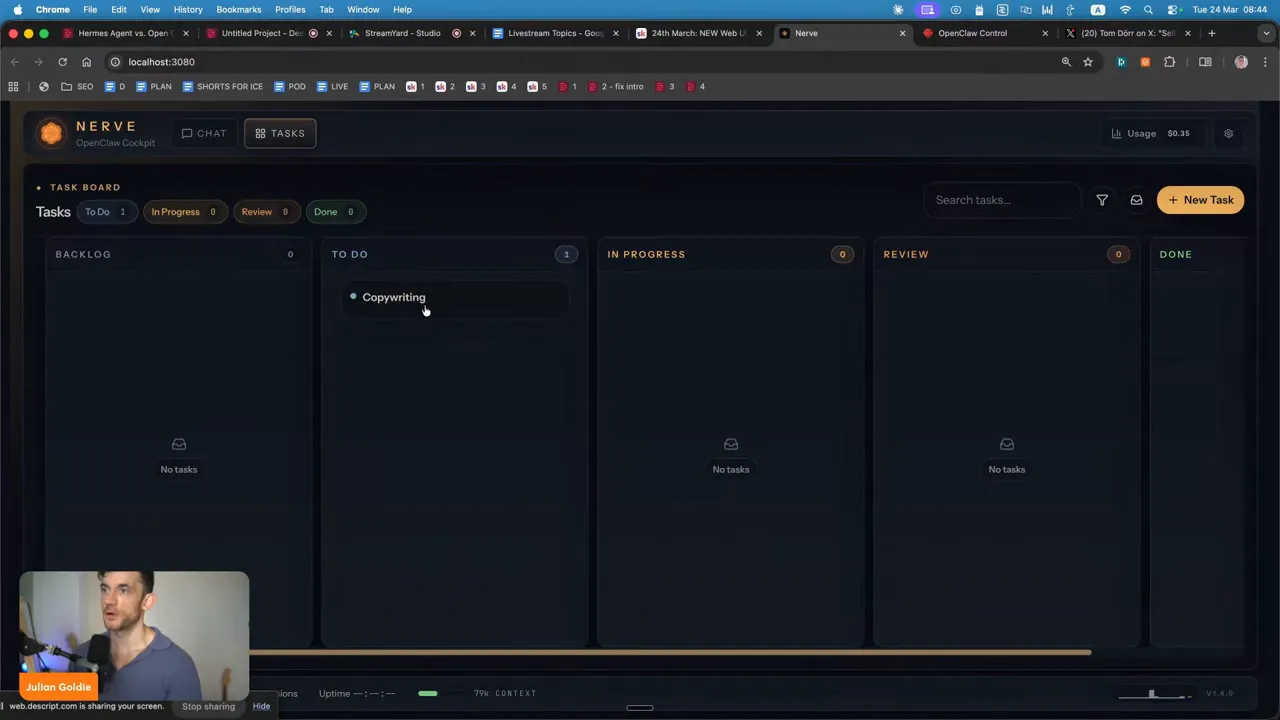Focus the Search tasks input field
1280x720 pixels.
tap(1002, 200)
